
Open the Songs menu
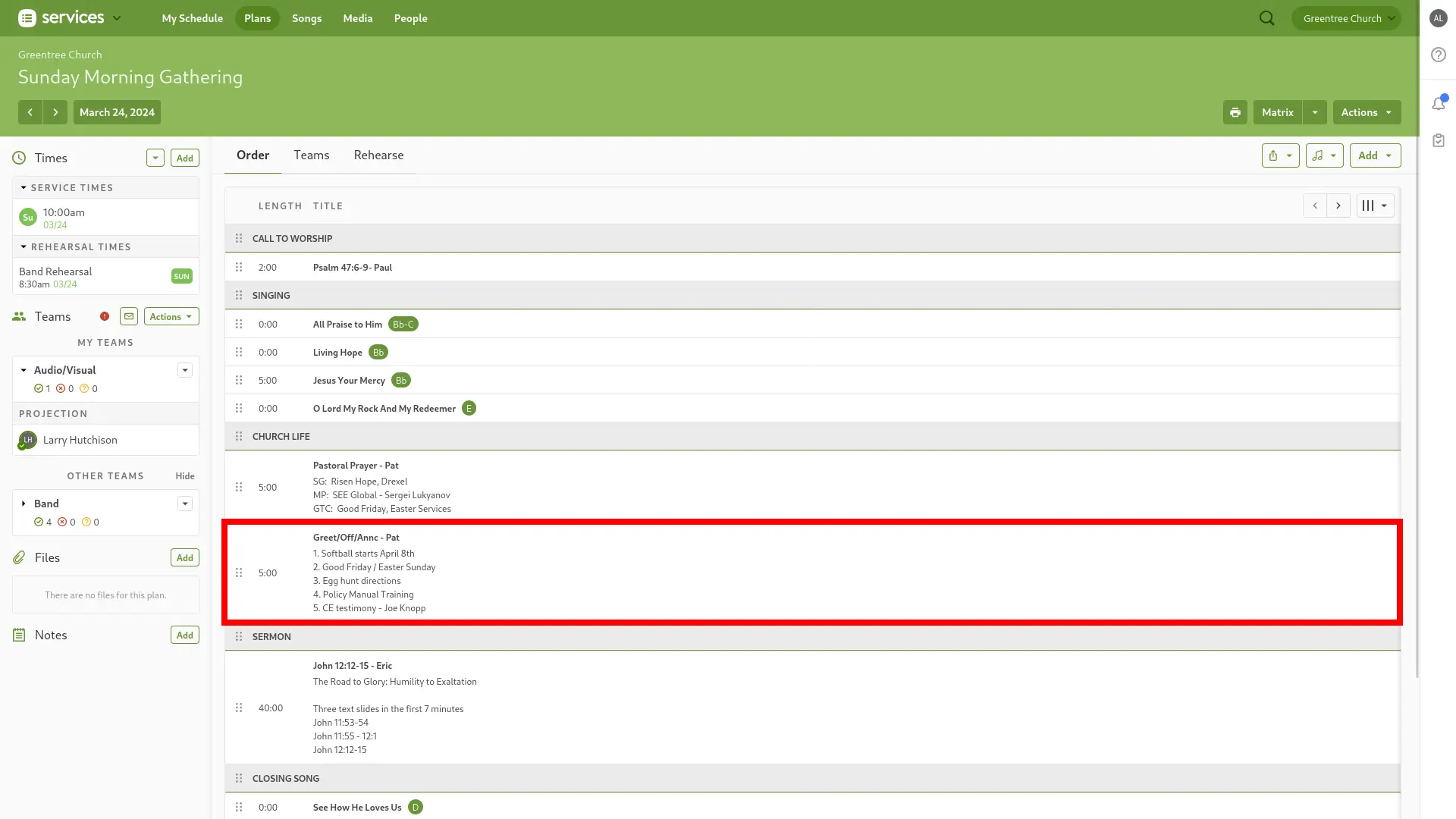pyautogui.click(x=306, y=18)
